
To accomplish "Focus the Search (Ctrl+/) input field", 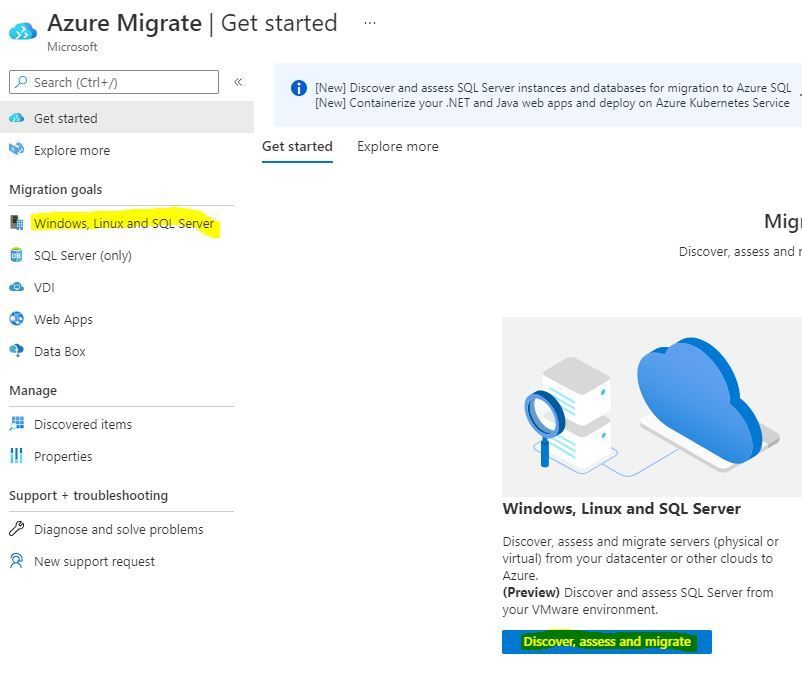I will pos(114,82).
